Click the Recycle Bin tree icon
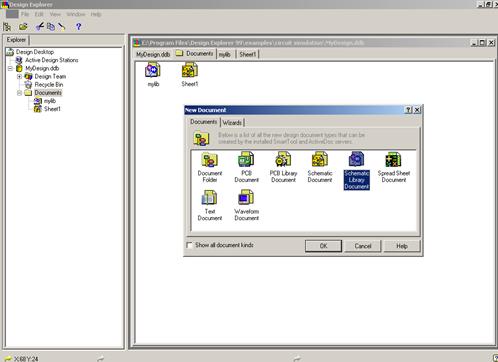 [x=29, y=85]
